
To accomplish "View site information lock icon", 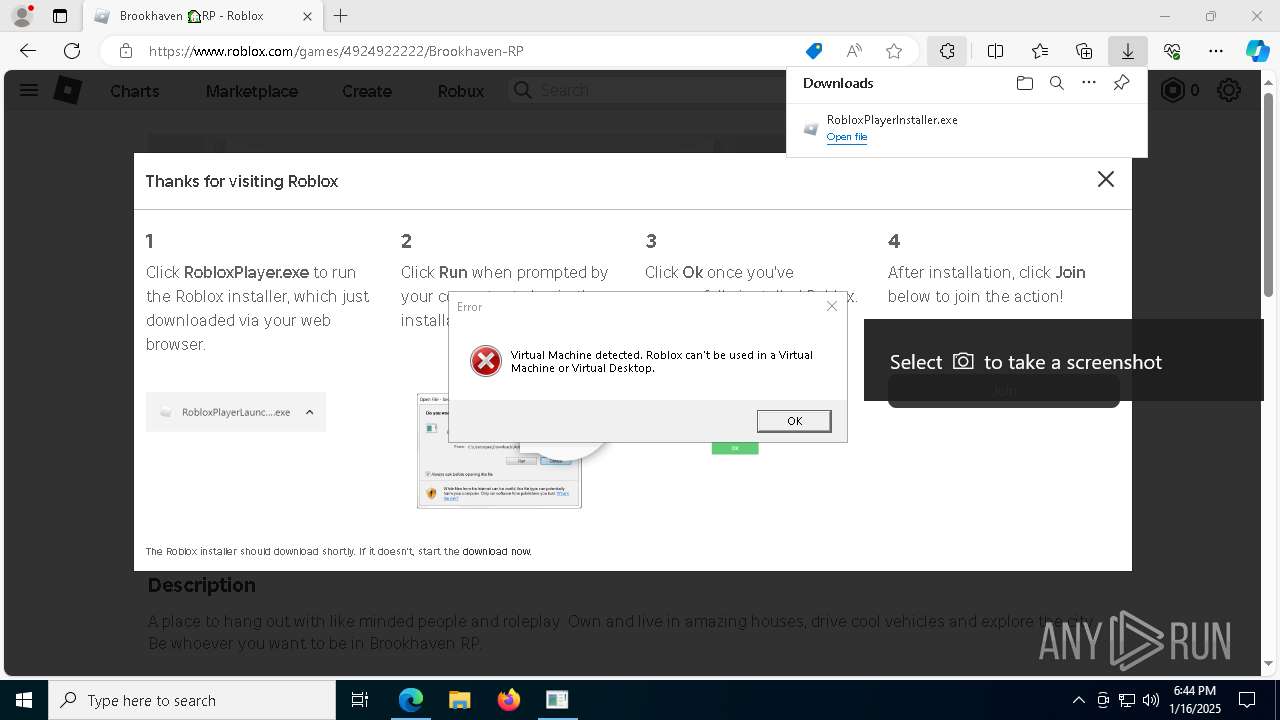I will [125, 51].
